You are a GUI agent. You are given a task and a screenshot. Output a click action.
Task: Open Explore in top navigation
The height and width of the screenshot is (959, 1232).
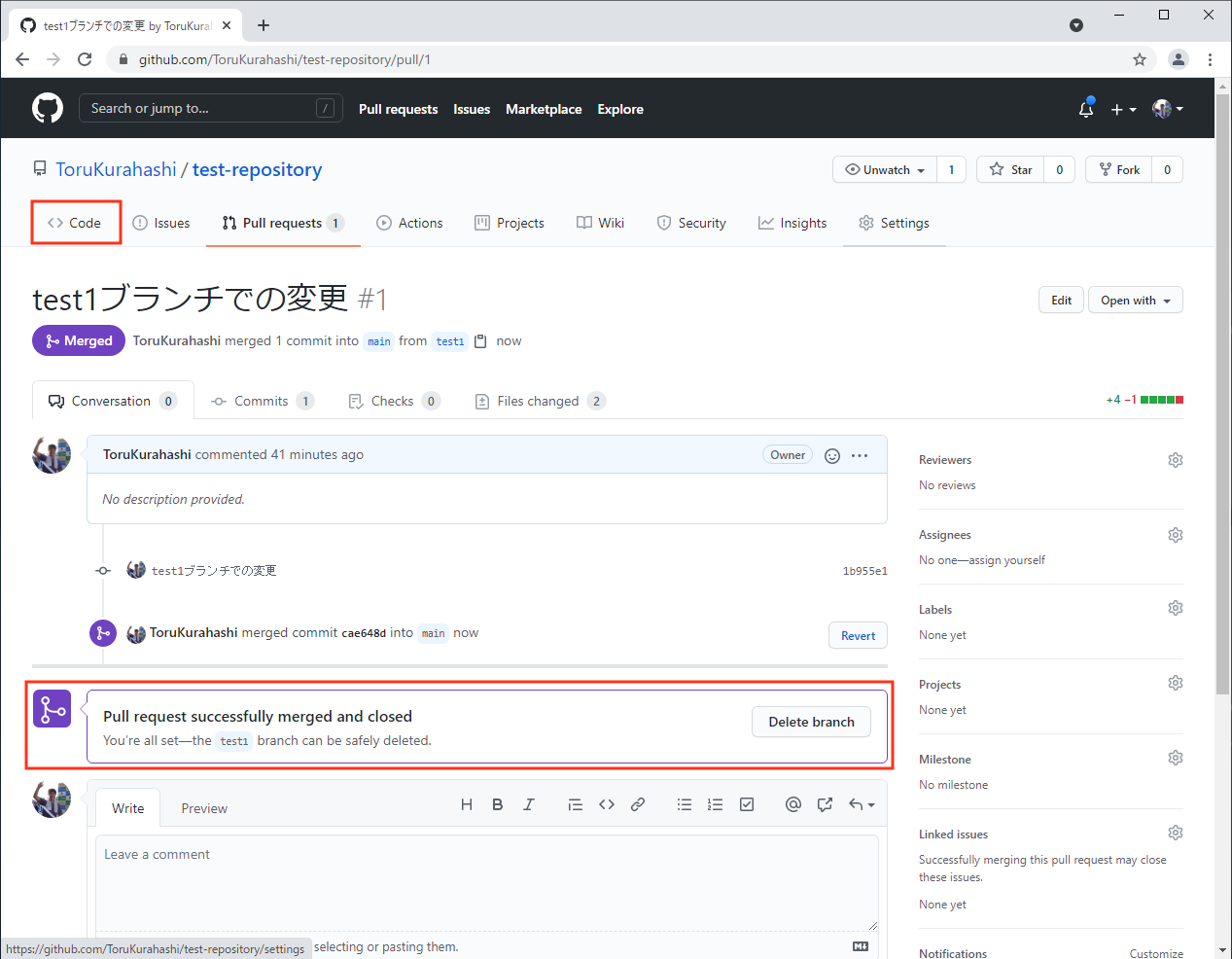[x=620, y=109]
